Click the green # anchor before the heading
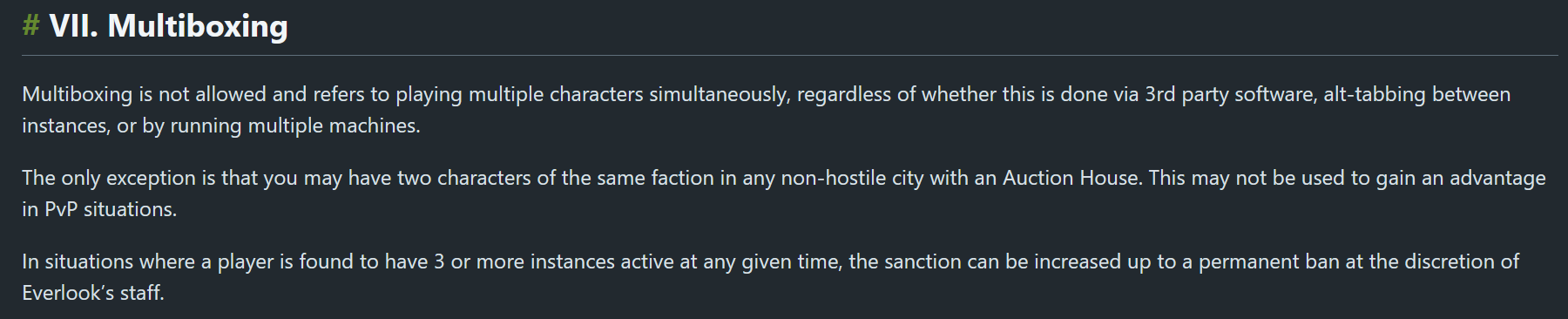The image size is (1568, 319). pos(30,26)
